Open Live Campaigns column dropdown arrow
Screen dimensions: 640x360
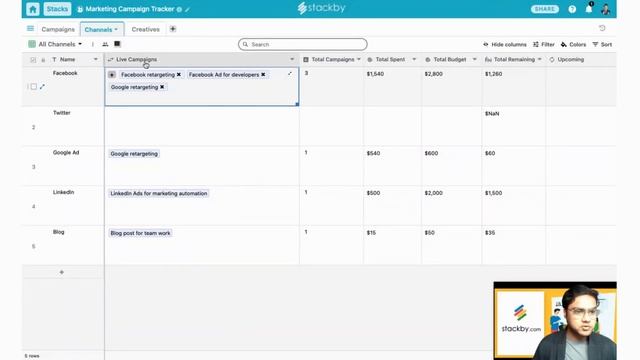tap(292, 60)
